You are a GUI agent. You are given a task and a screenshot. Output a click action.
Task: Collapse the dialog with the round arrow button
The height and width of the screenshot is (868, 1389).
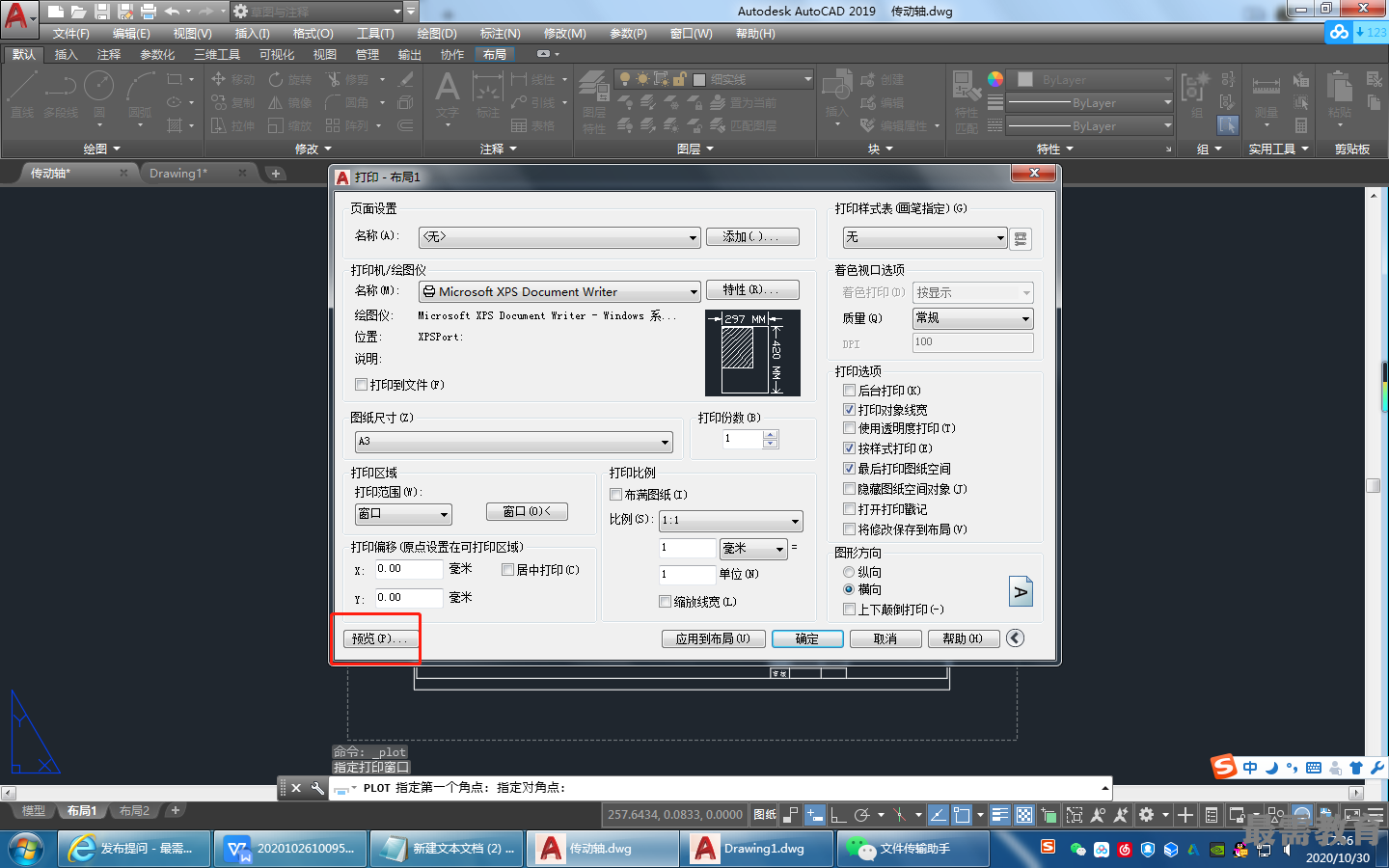(1015, 637)
